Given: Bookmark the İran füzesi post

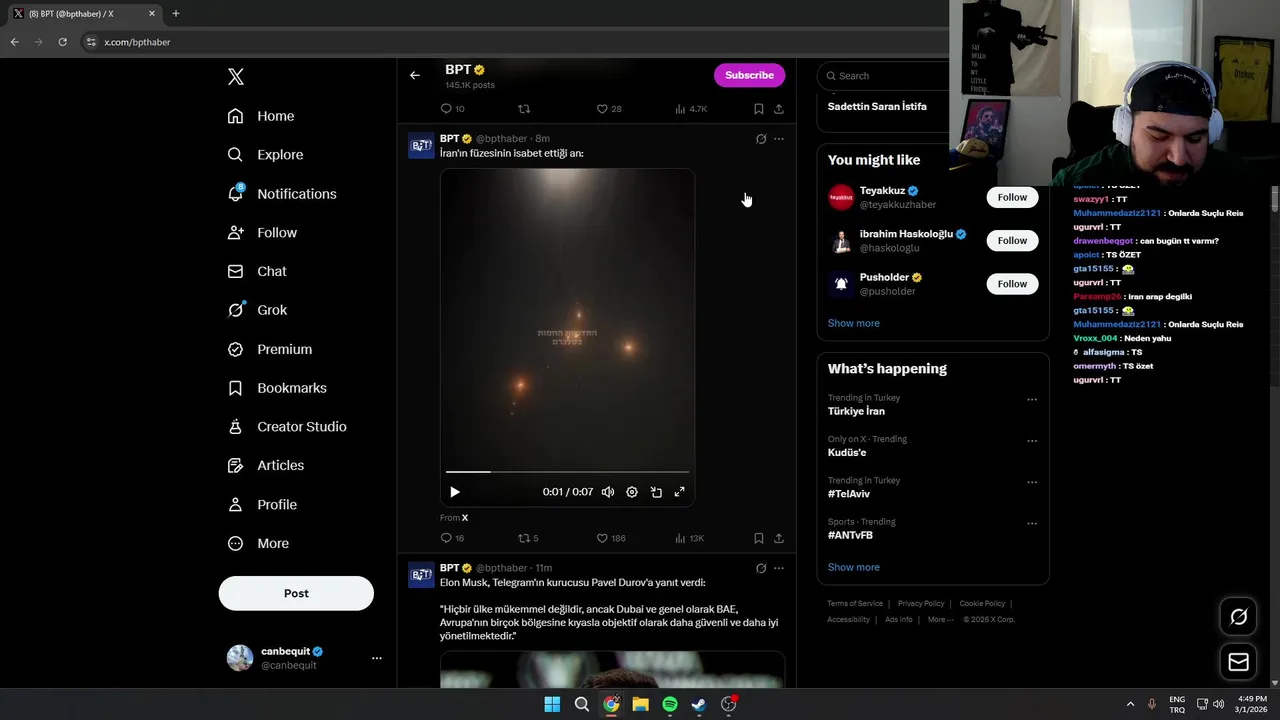Looking at the screenshot, I should [759, 538].
